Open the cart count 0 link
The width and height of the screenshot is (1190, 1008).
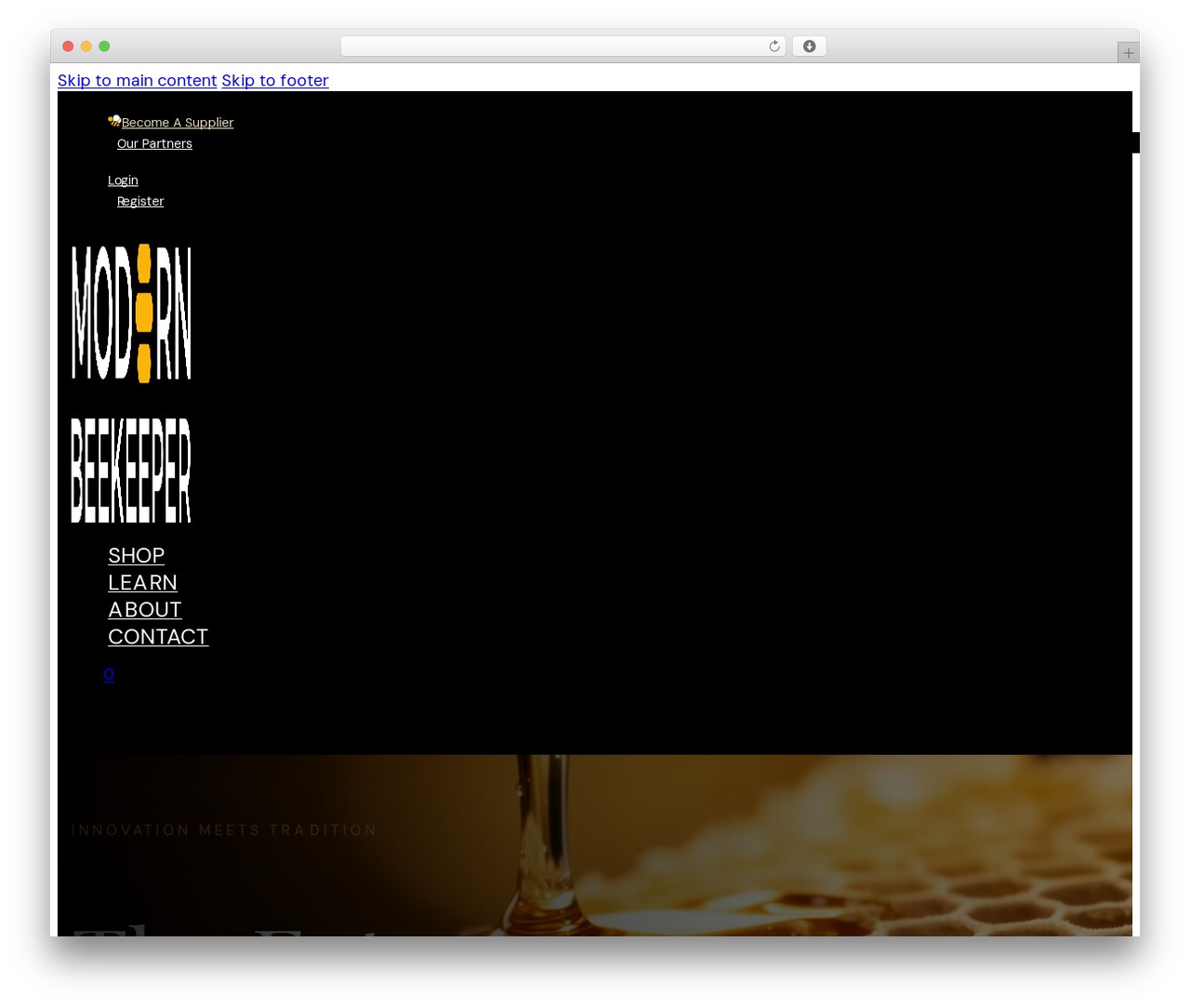tap(109, 675)
